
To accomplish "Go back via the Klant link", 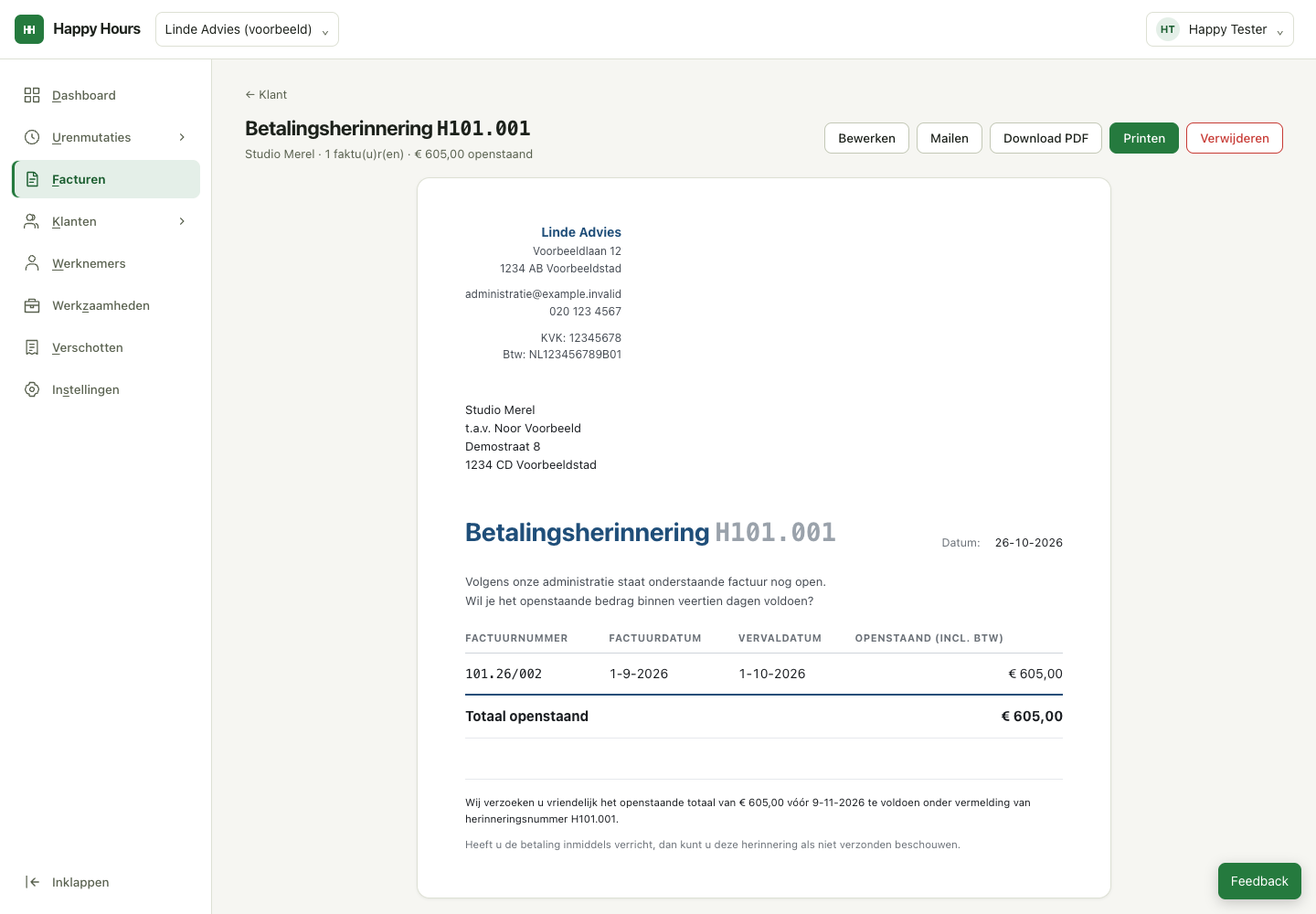I will 266,94.
